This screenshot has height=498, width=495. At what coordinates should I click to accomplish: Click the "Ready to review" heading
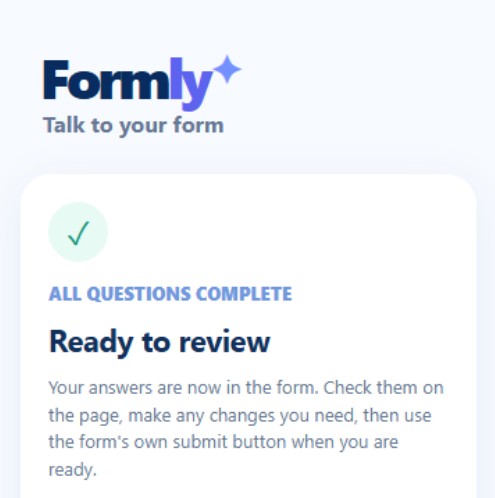pyautogui.click(x=159, y=342)
